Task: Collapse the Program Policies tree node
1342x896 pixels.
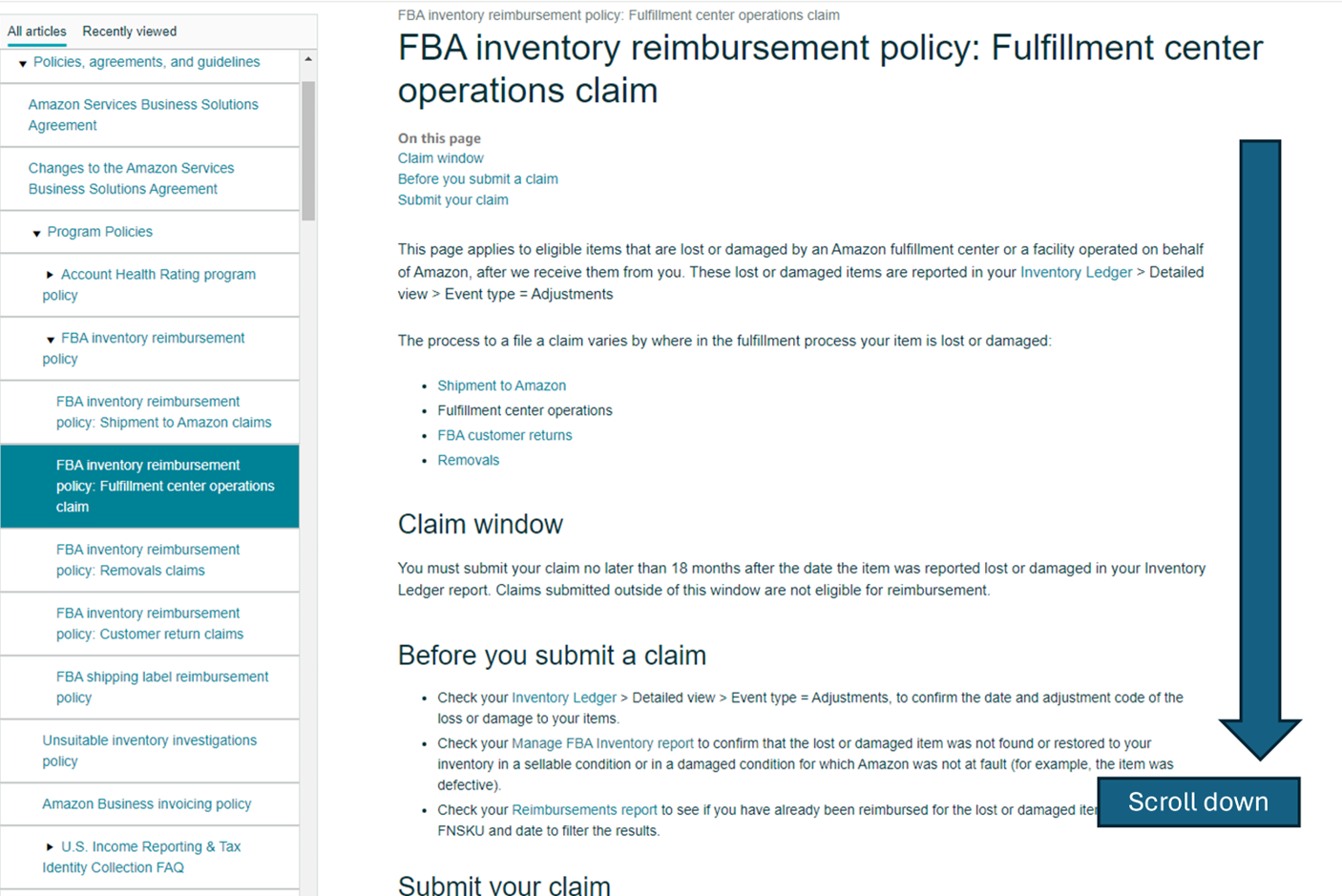Action: (x=36, y=233)
